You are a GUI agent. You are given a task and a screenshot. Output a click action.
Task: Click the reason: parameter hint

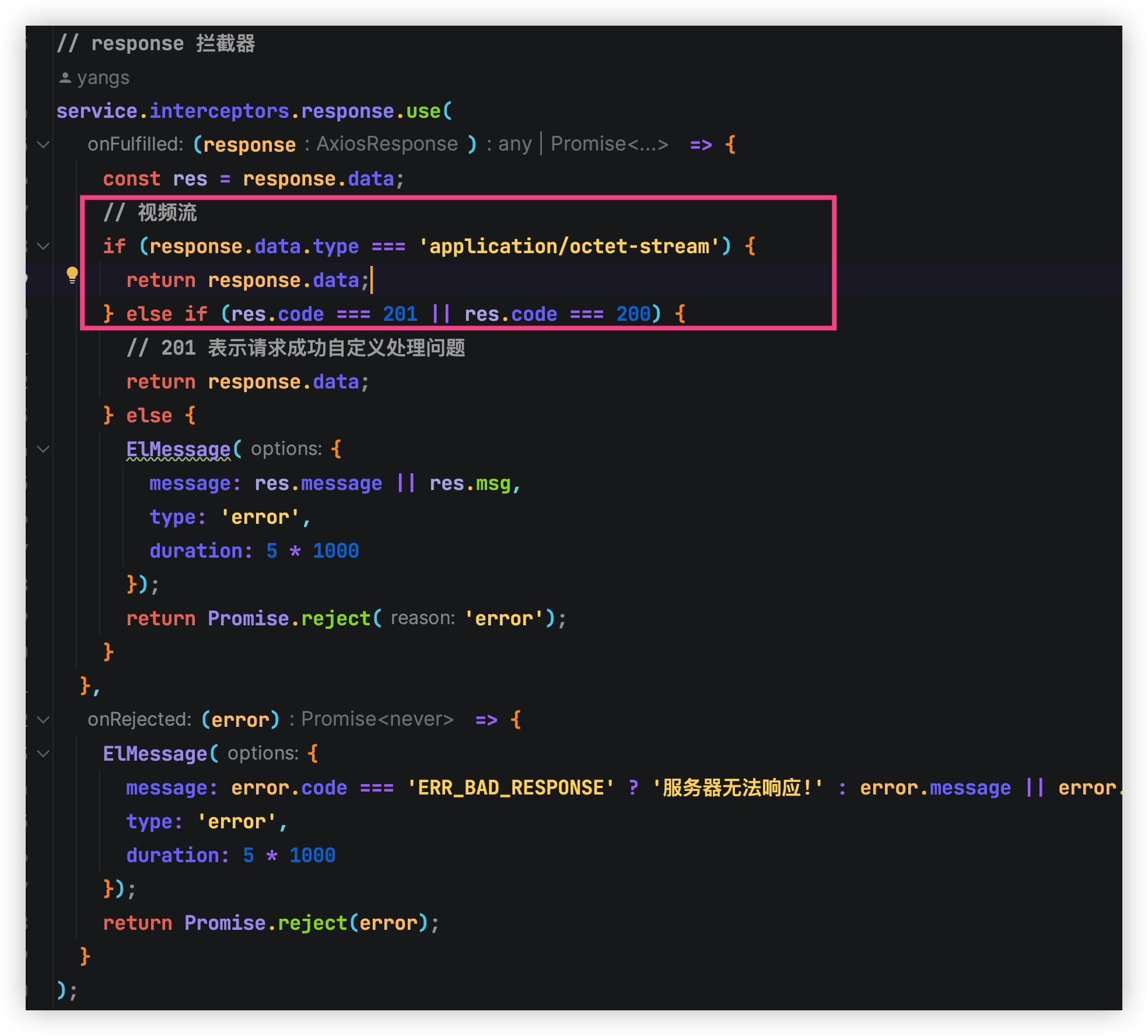pos(422,618)
